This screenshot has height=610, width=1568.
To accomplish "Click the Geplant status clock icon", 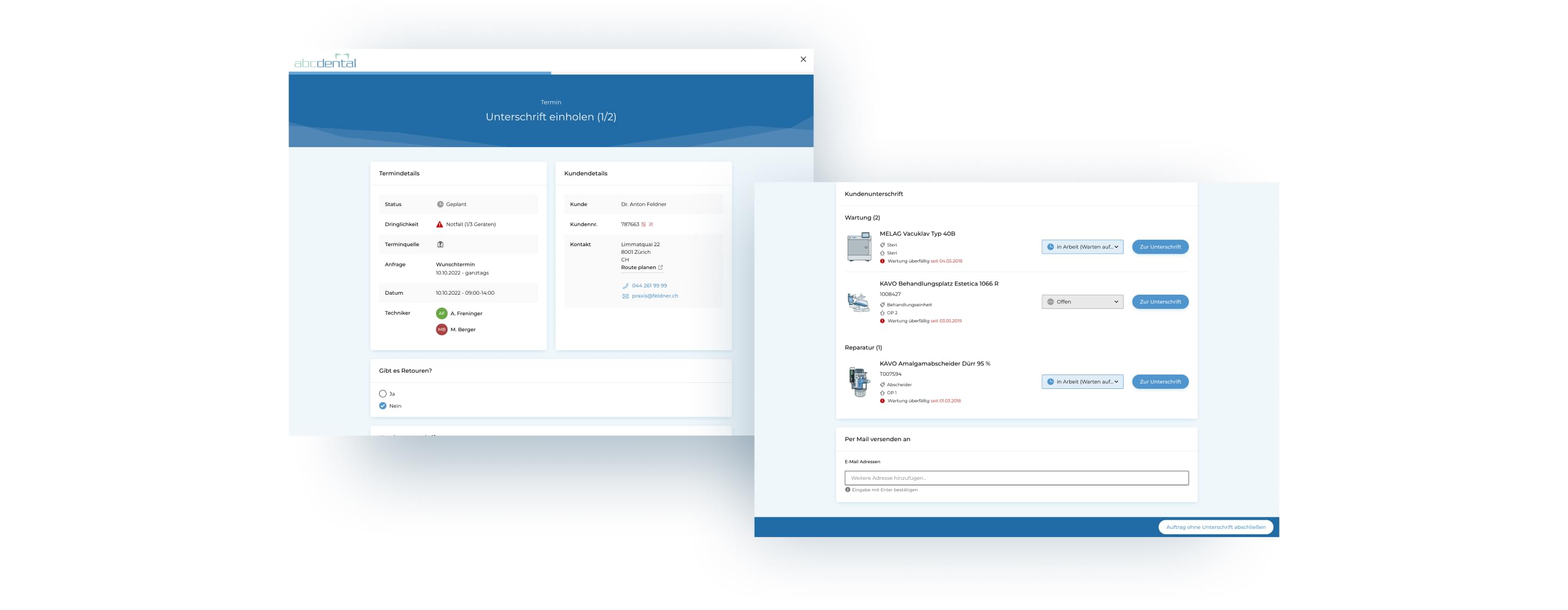I will point(440,205).
